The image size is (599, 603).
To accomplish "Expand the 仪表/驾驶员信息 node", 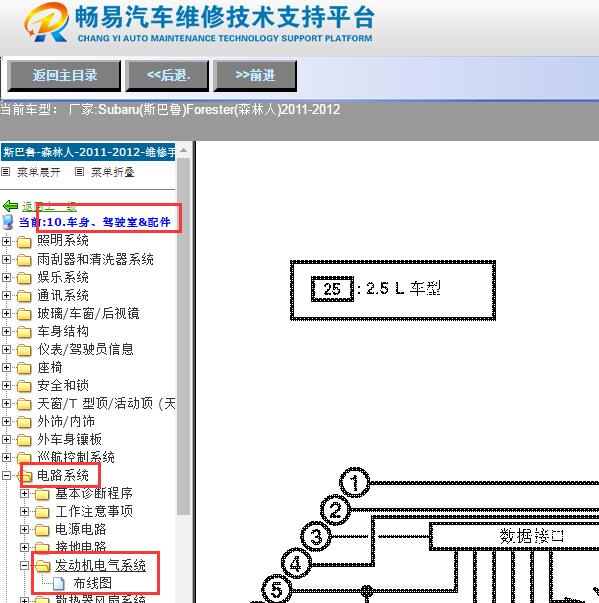I will (x=6, y=349).
